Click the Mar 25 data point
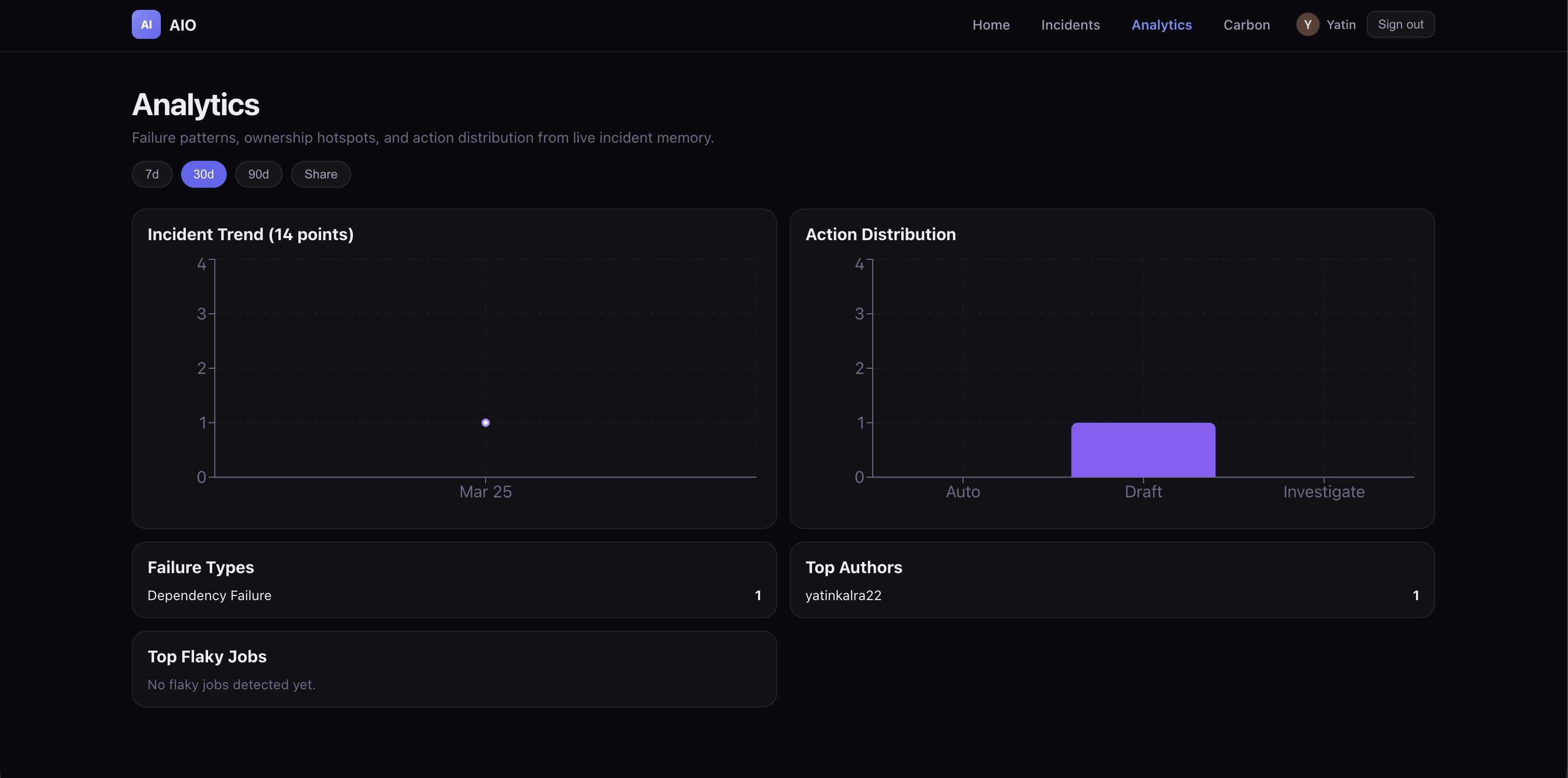Screen dimensions: 1568x778 [x=485, y=422]
